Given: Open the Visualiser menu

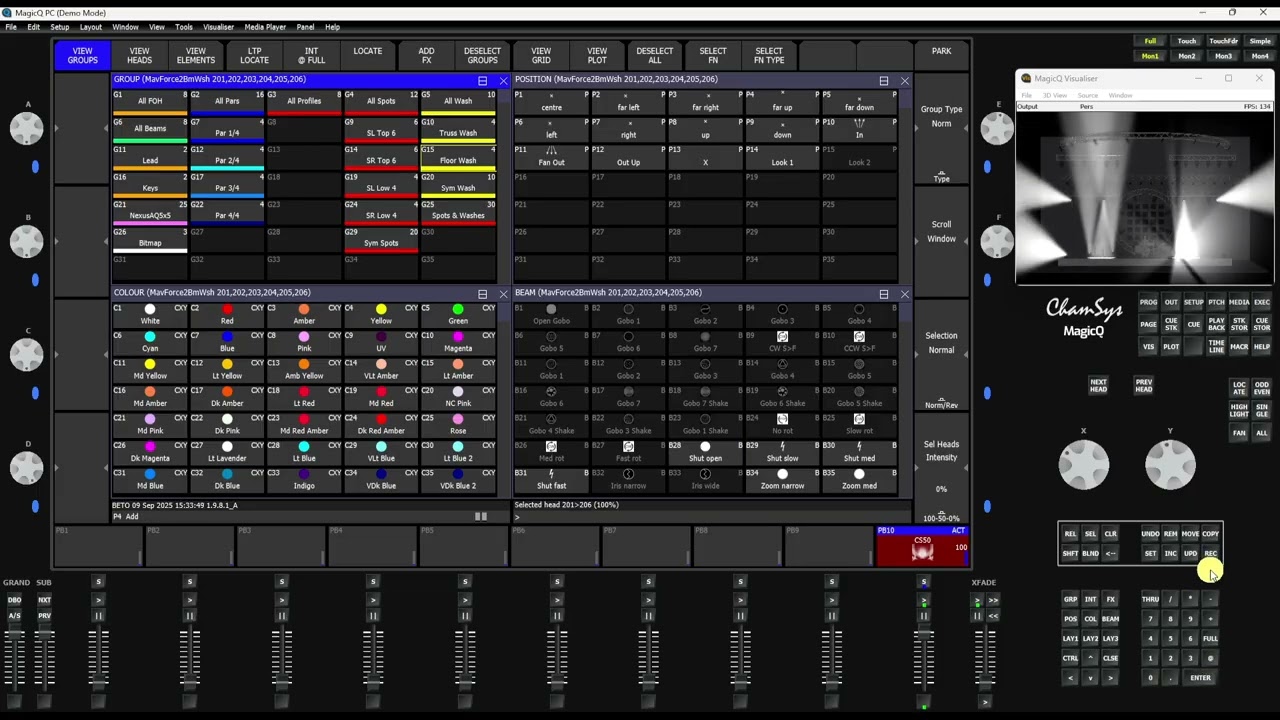Looking at the screenshot, I should click(218, 27).
